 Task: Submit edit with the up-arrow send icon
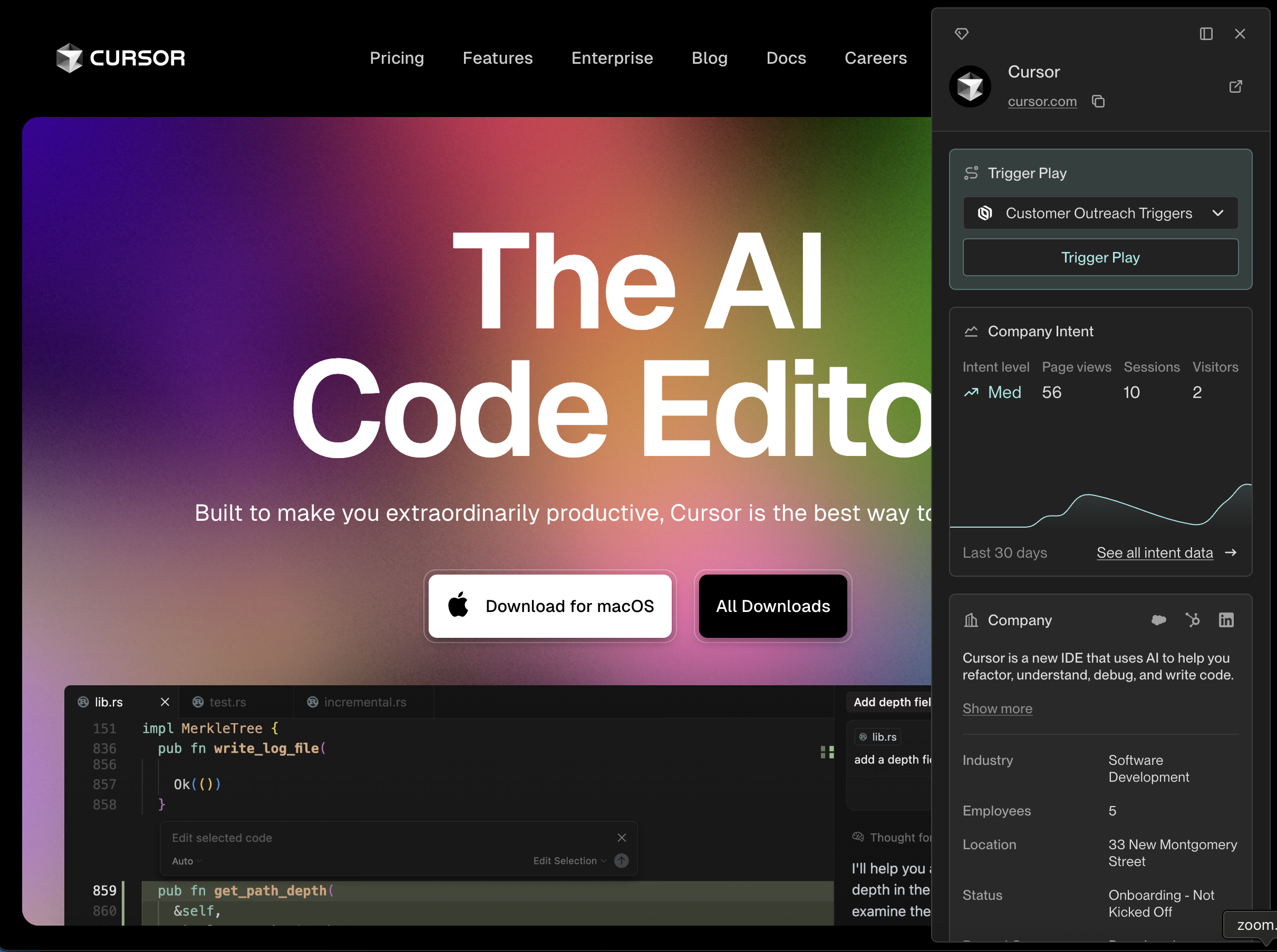point(621,860)
